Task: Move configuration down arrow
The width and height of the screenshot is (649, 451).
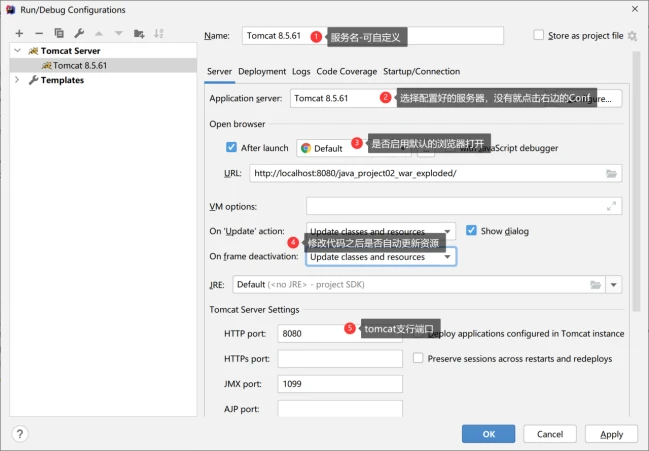Action: pos(119,34)
